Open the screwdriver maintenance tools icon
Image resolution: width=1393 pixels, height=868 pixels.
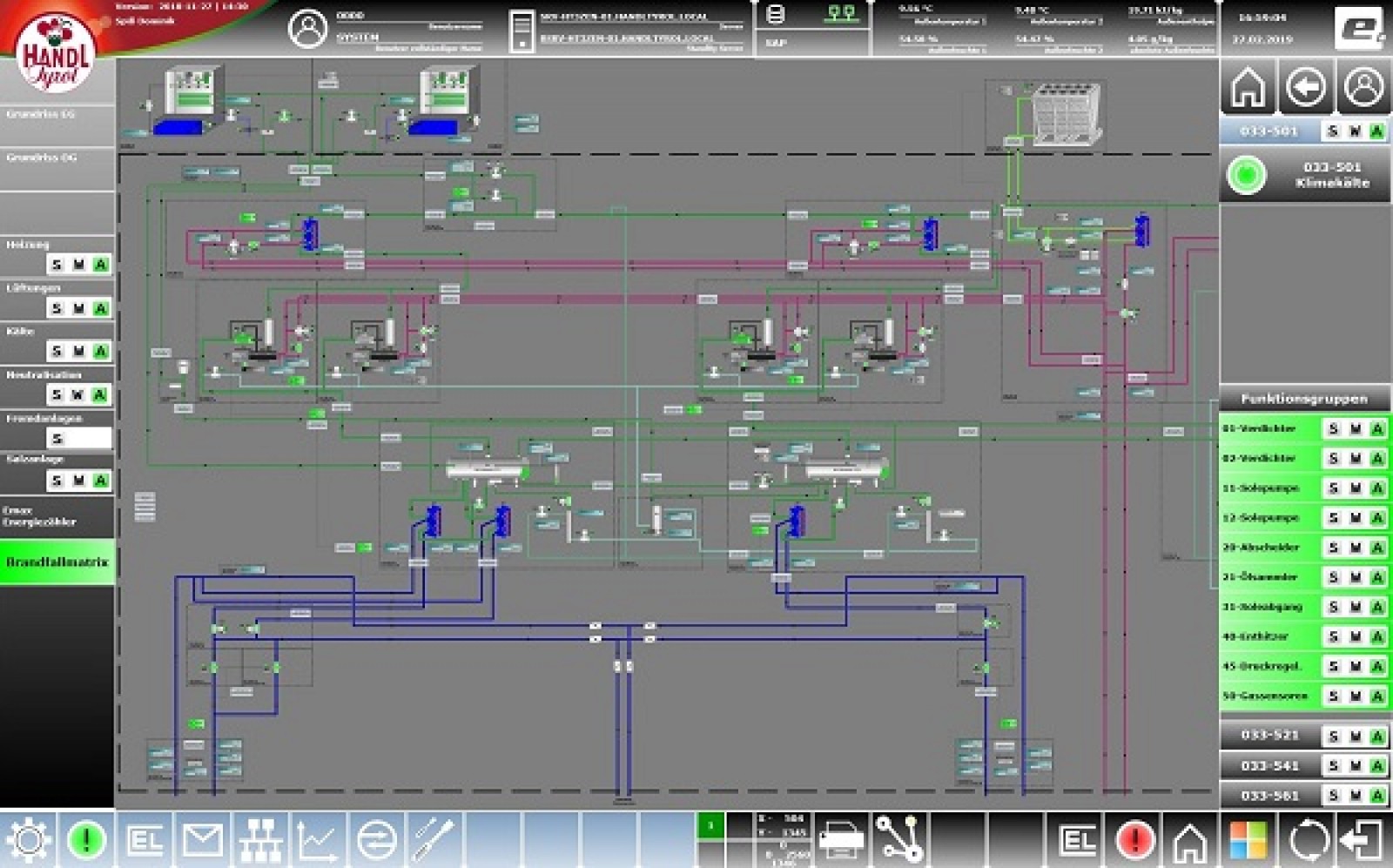click(434, 840)
